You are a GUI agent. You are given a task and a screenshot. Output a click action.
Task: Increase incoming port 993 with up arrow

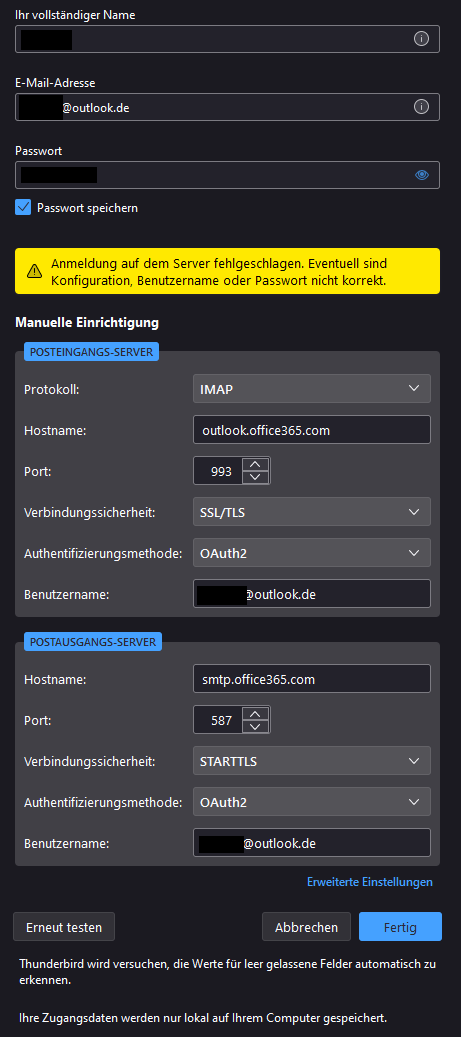tap(256, 464)
